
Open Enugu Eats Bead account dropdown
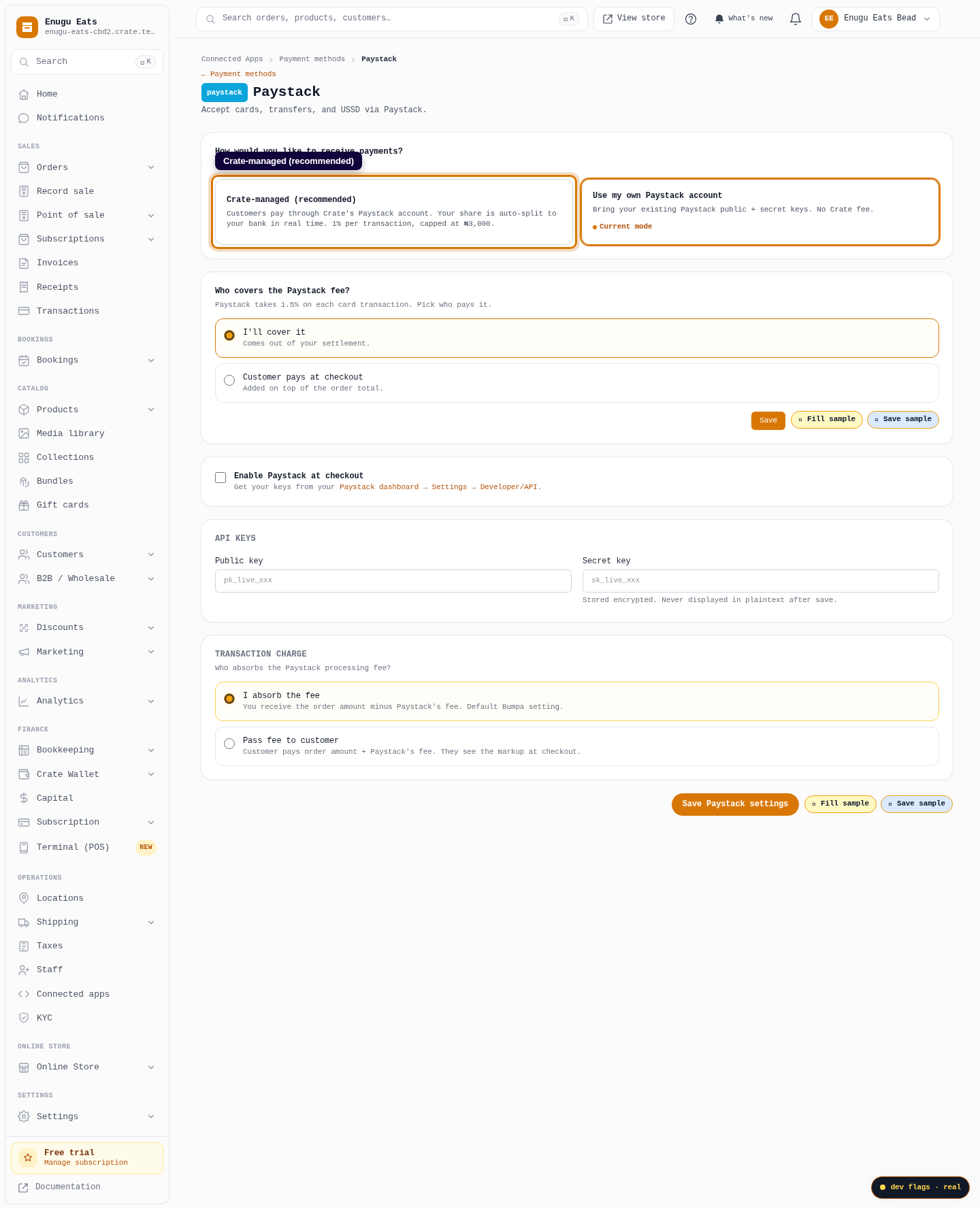click(x=876, y=19)
